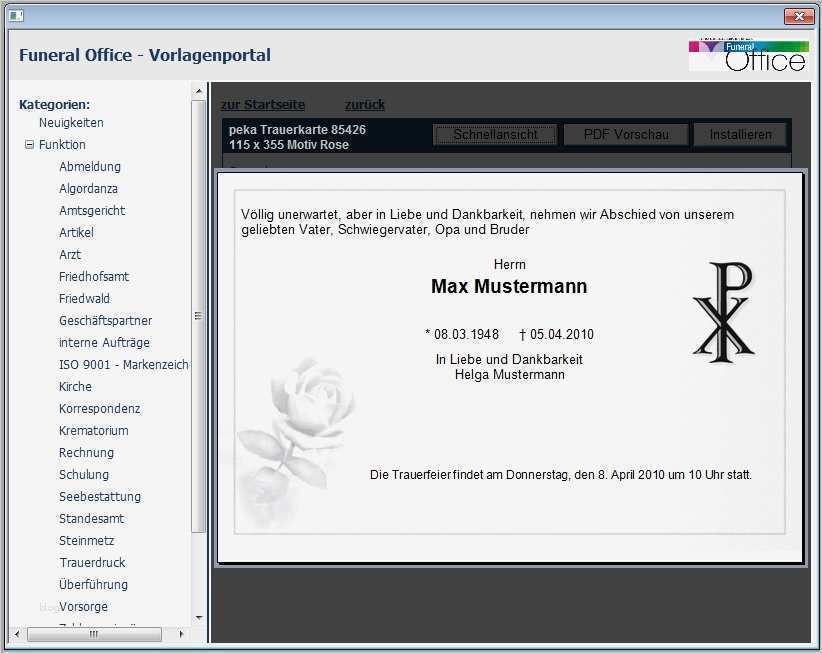This screenshot has height=653, width=822.
Task: Click the Installieren button
Action: tap(740, 134)
